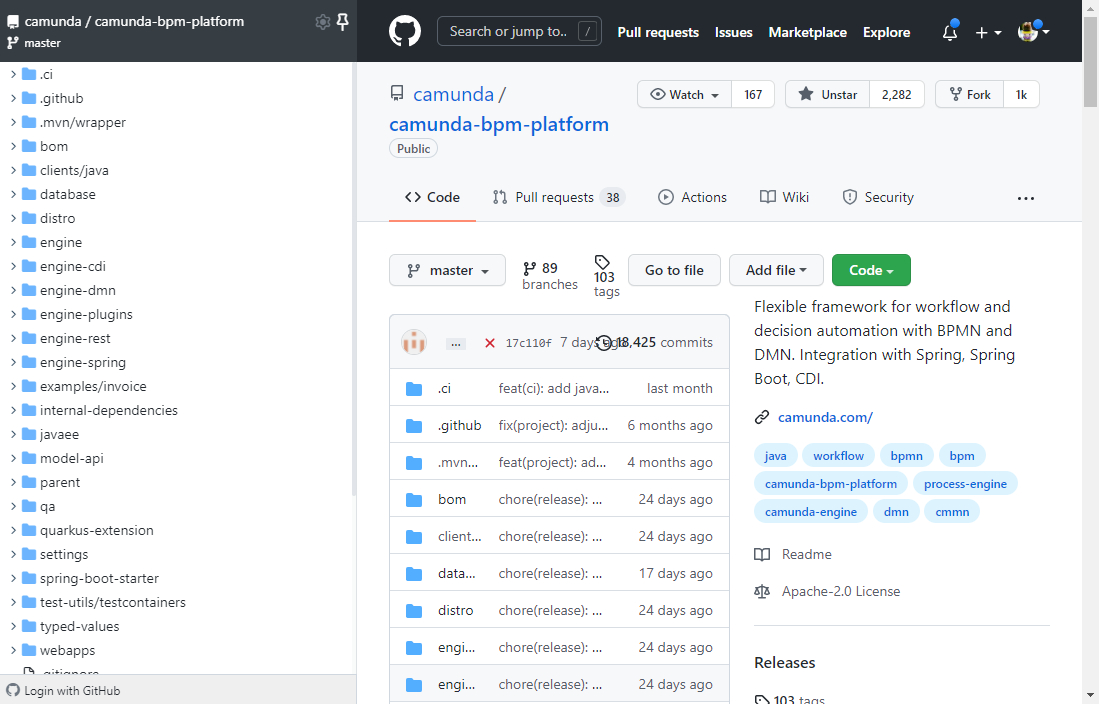This screenshot has width=1099, height=704.
Task: Select the dmn topic tag
Action: tap(896, 512)
